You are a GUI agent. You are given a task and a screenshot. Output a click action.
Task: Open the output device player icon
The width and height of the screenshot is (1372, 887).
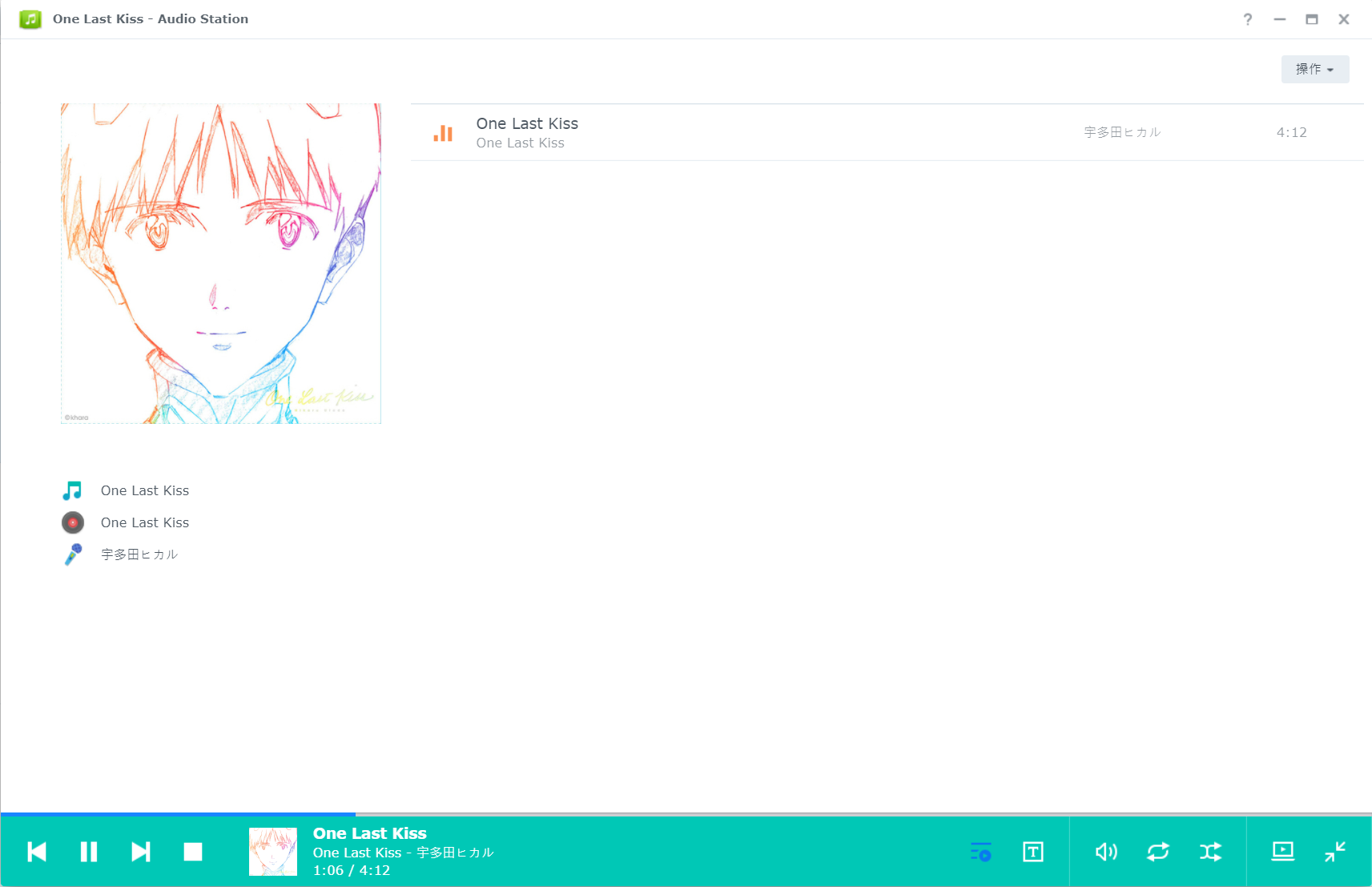pyautogui.click(x=1283, y=851)
